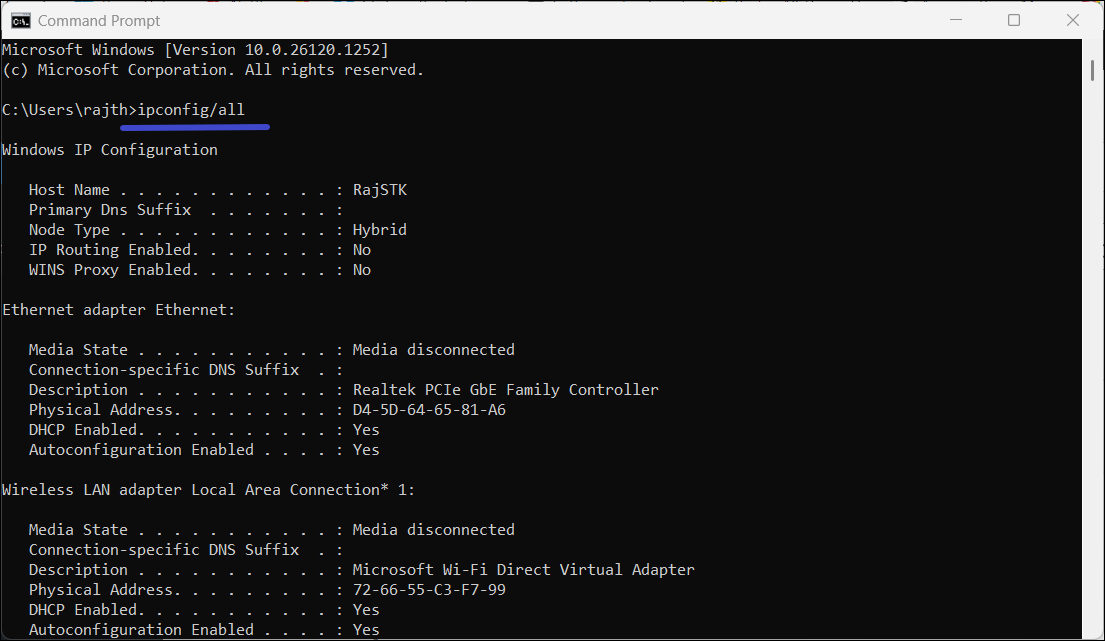Close the Command Prompt window
This screenshot has width=1105, height=641.
click(x=1071, y=20)
